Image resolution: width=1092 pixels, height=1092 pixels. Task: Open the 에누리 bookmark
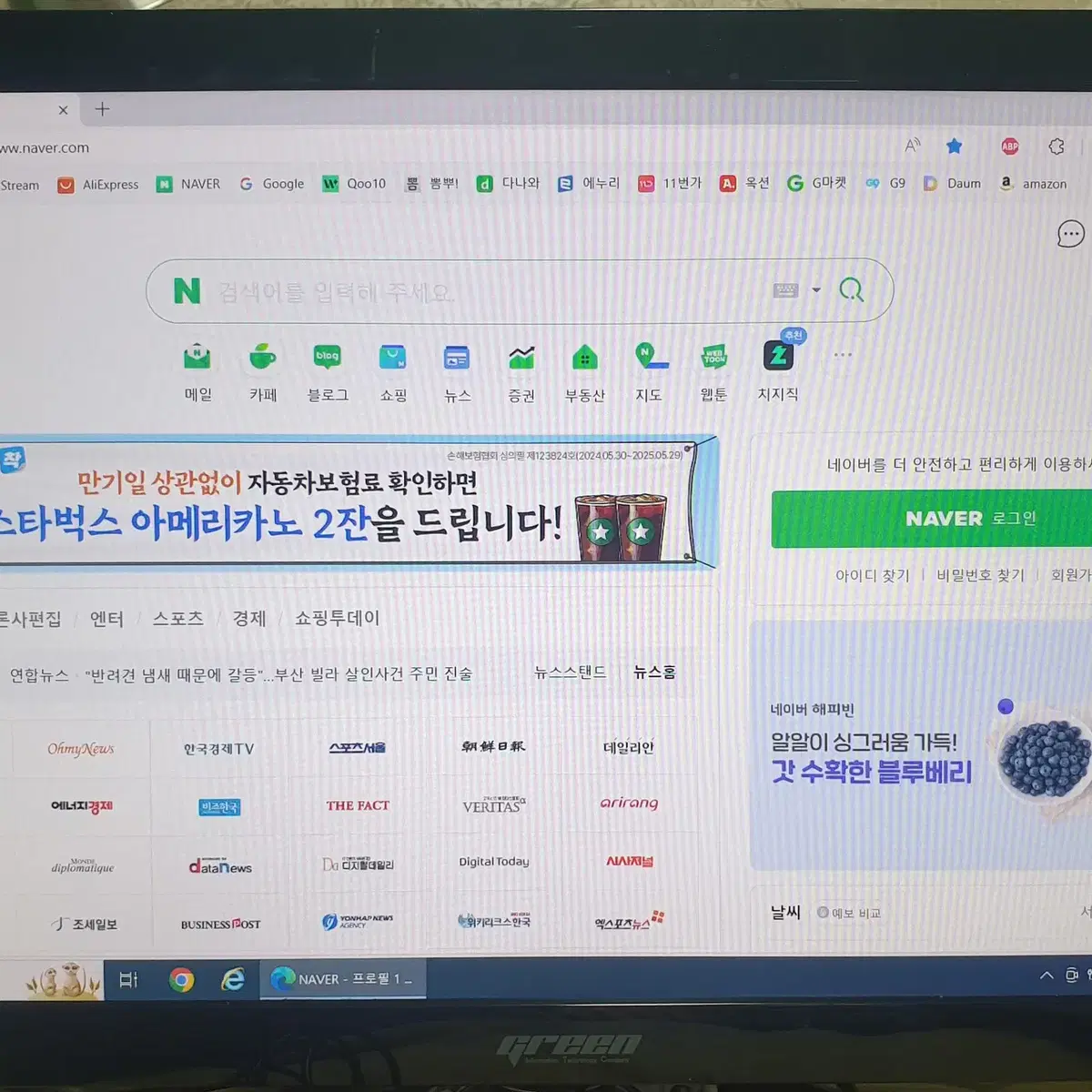(x=589, y=183)
